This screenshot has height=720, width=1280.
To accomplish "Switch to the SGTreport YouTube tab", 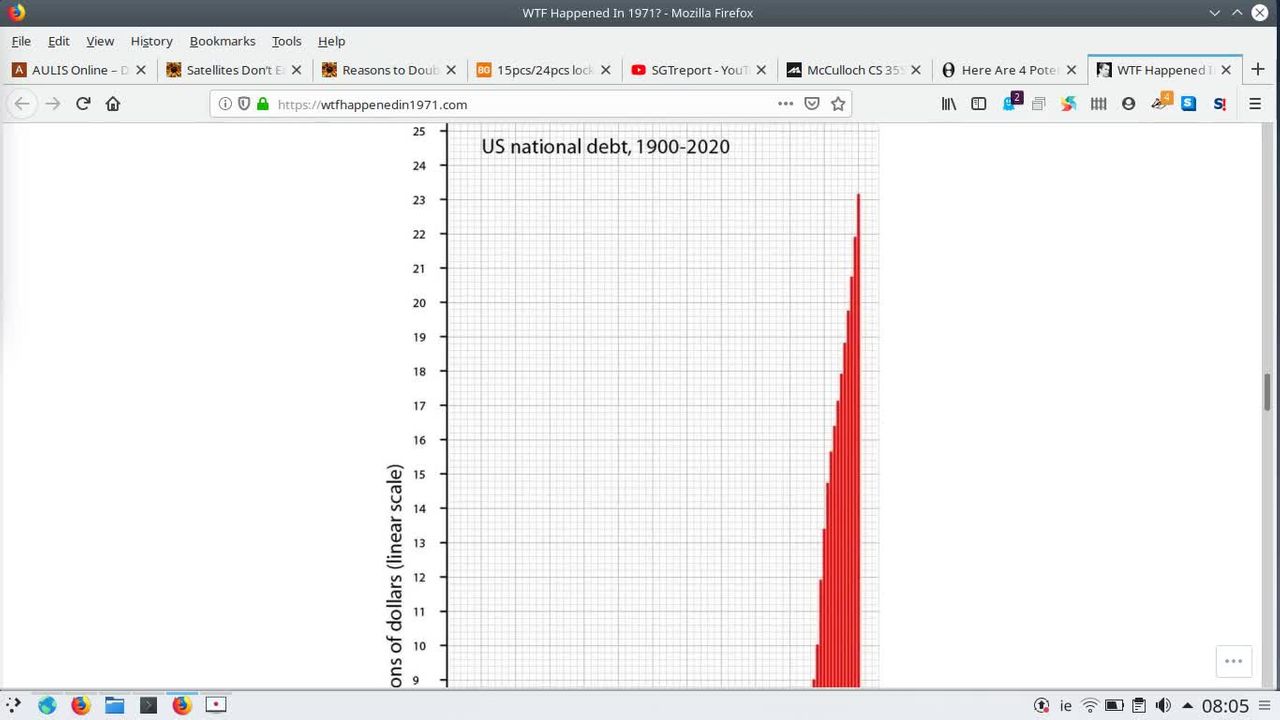I will [x=698, y=70].
